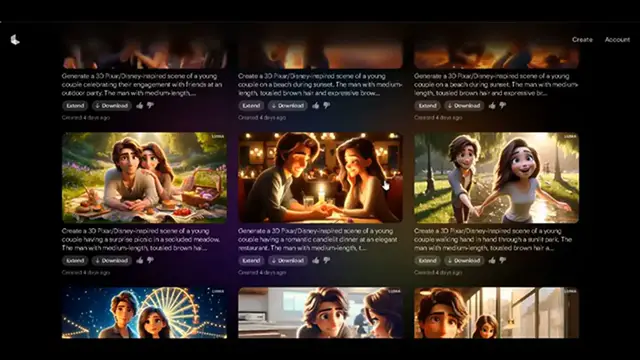Click the romantic candlelit dinner prompt text
Viewport: 640px width, 360px height.
click(x=318, y=240)
